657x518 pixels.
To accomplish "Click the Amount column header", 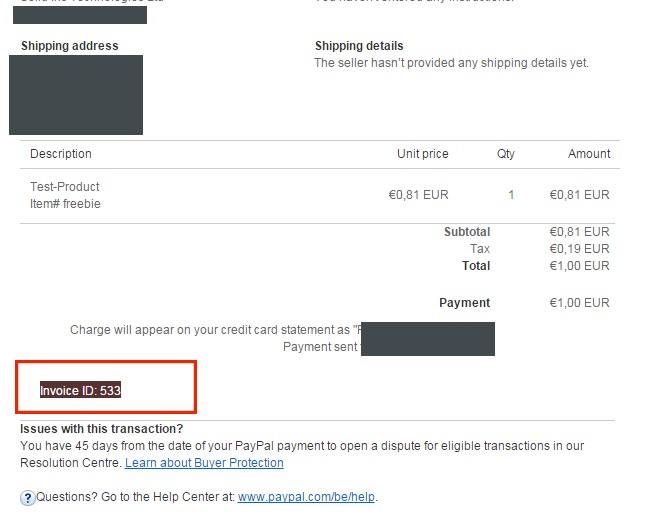I will click(x=589, y=154).
